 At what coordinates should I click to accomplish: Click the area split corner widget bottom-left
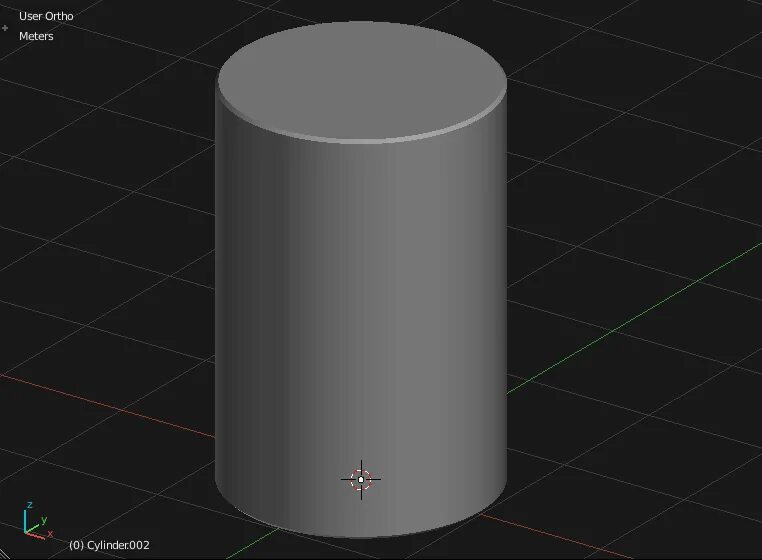(4, 554)
